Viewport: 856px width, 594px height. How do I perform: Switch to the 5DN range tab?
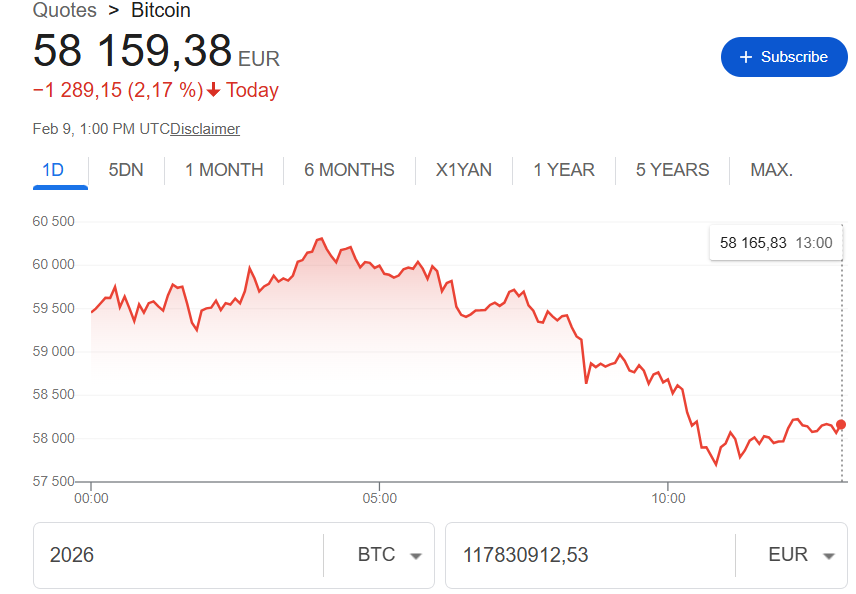tap(126, 170)
